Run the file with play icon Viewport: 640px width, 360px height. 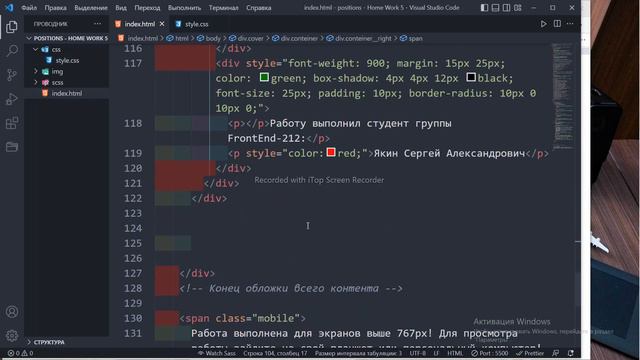(543, 24)
